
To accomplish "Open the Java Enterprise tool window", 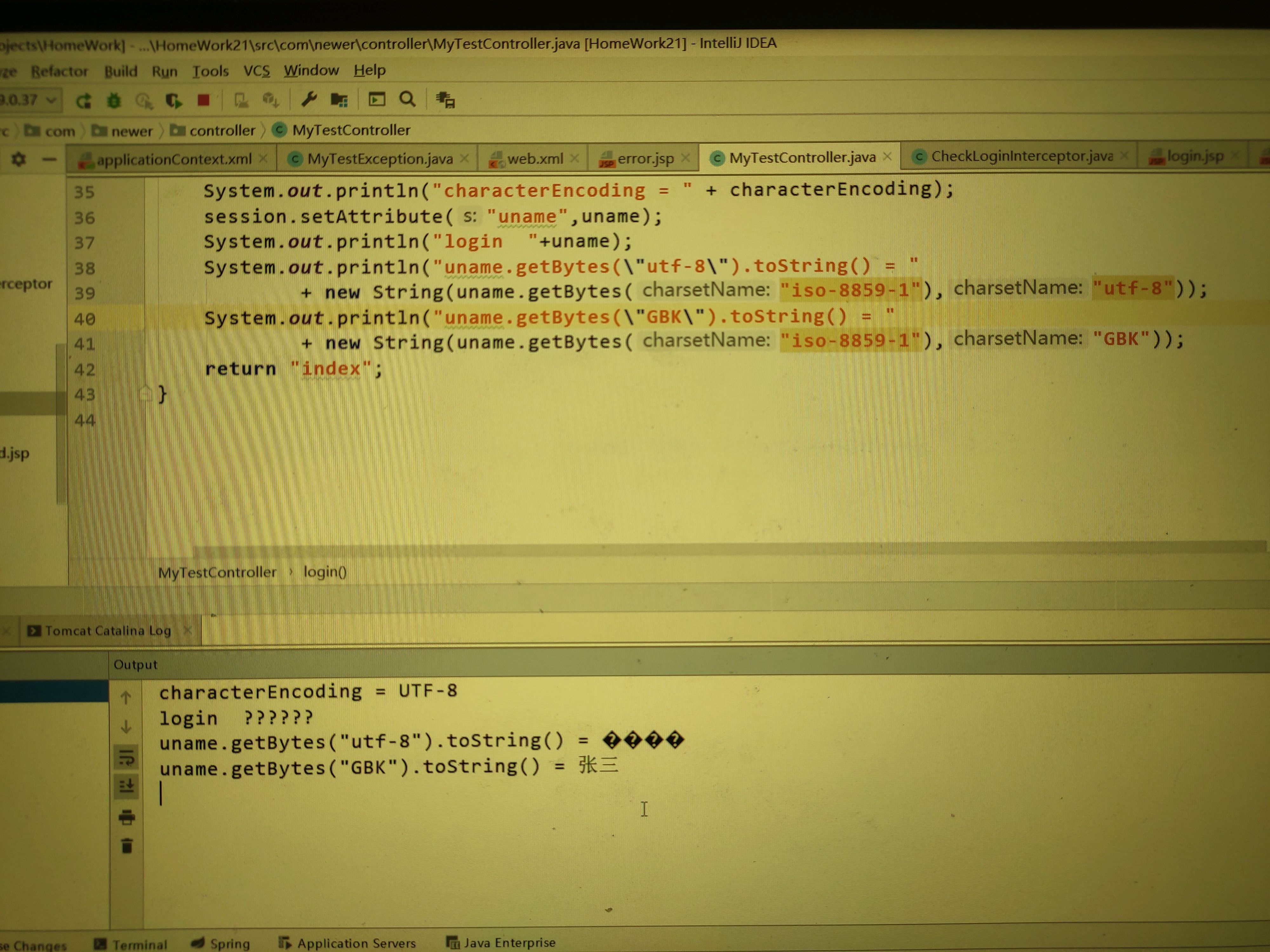I will (501, 942).
